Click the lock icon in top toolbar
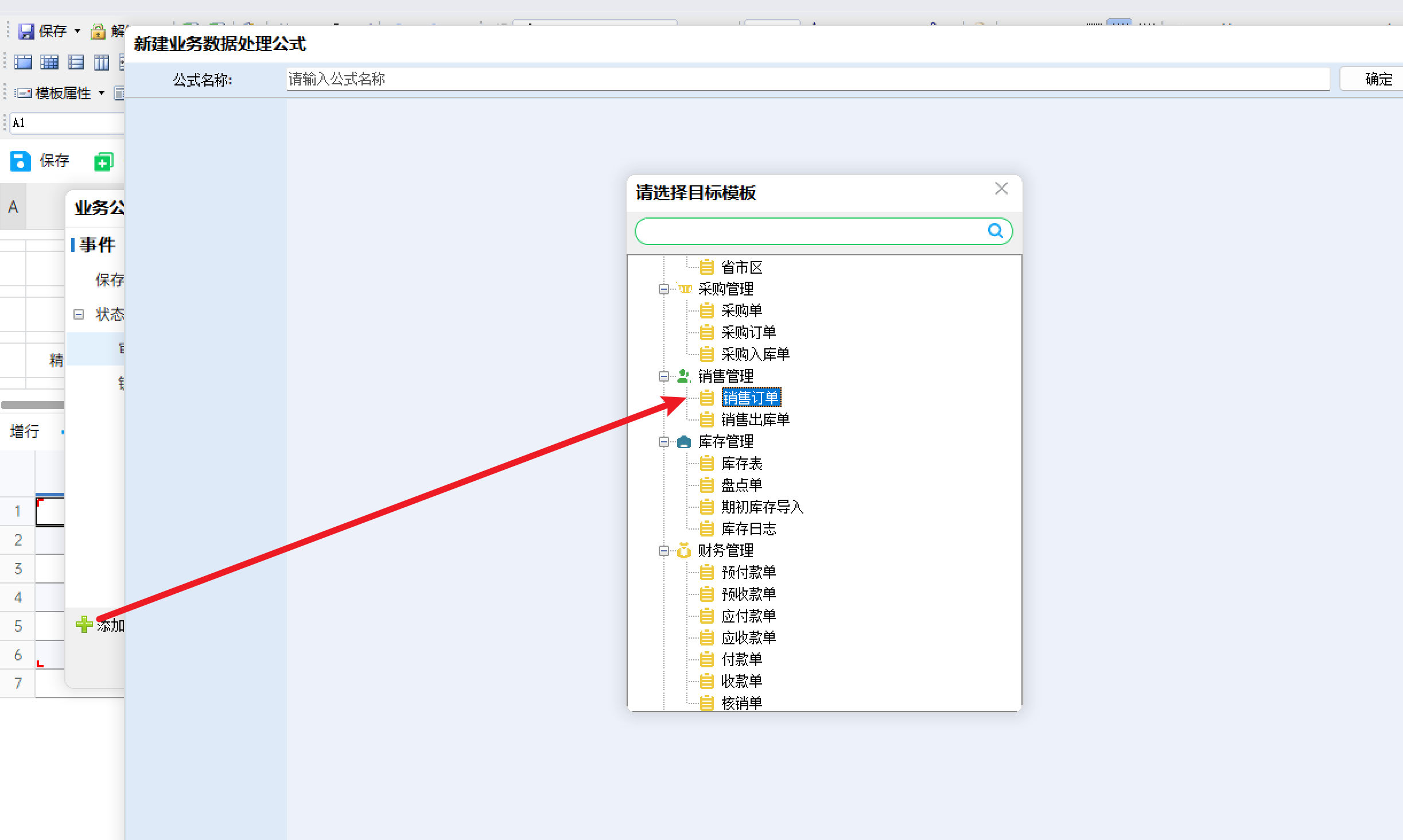1403x840 pixels. [x=98, y=31]
